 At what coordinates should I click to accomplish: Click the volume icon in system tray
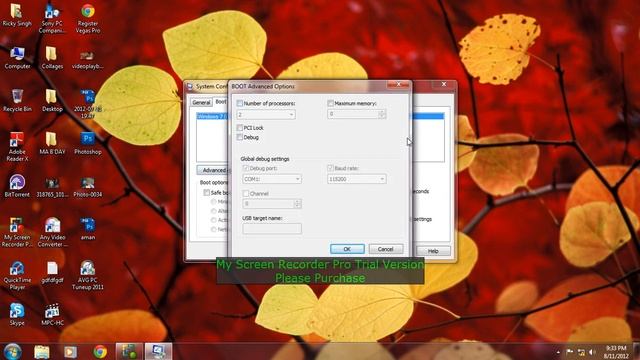tap(592, 352)
